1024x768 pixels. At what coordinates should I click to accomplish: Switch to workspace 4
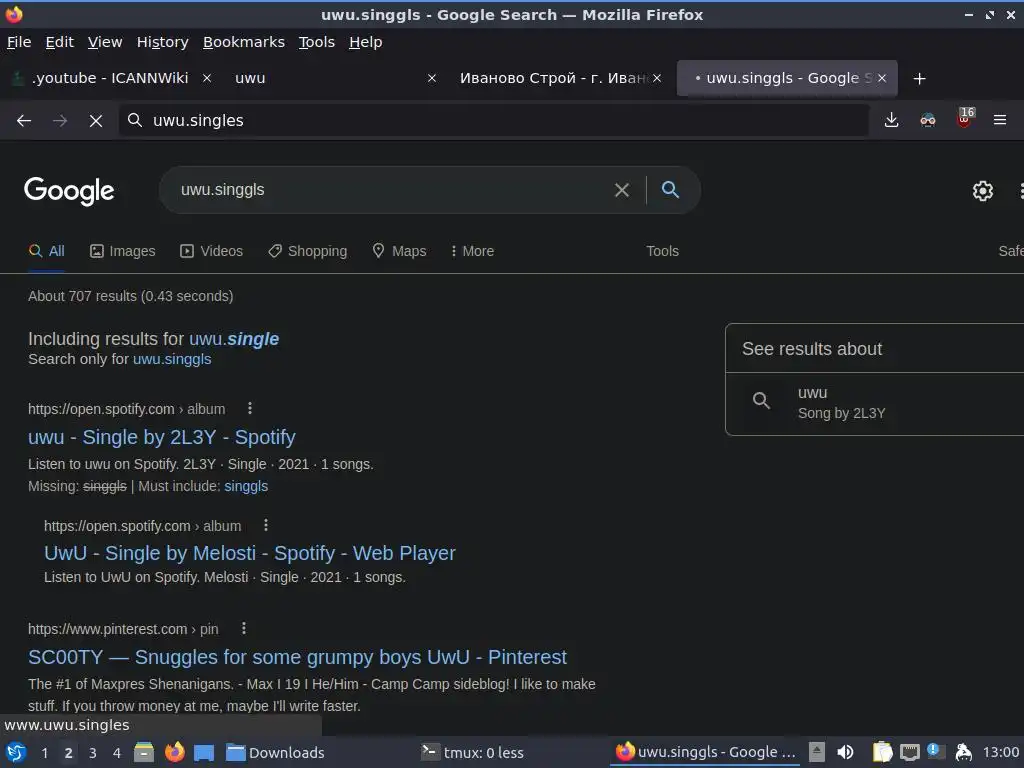pyautogui.click(x=117, y=753)
